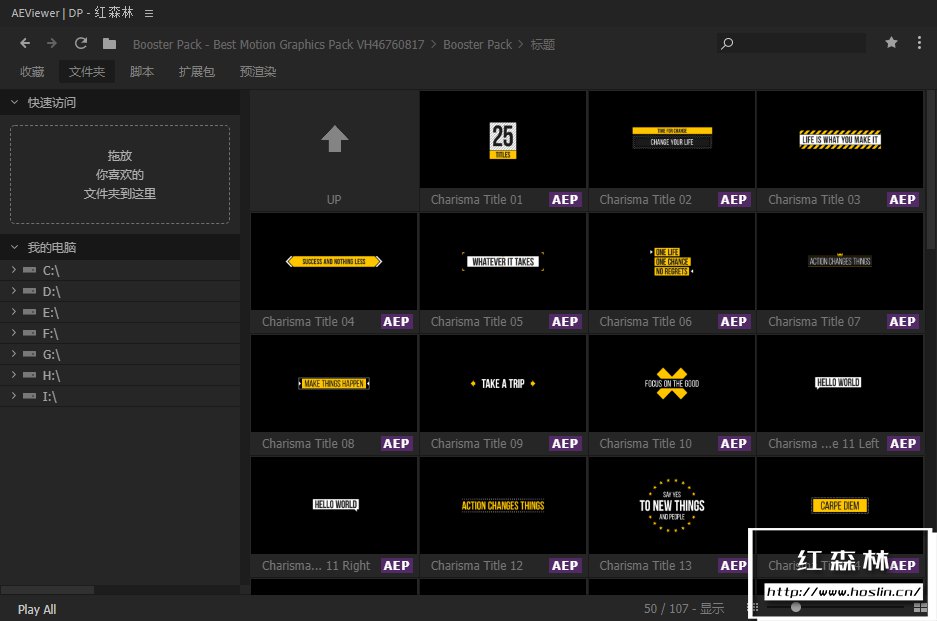
Task: Click the AEP badge of Charisma Title 09
Action: click(x=565, y=443)
